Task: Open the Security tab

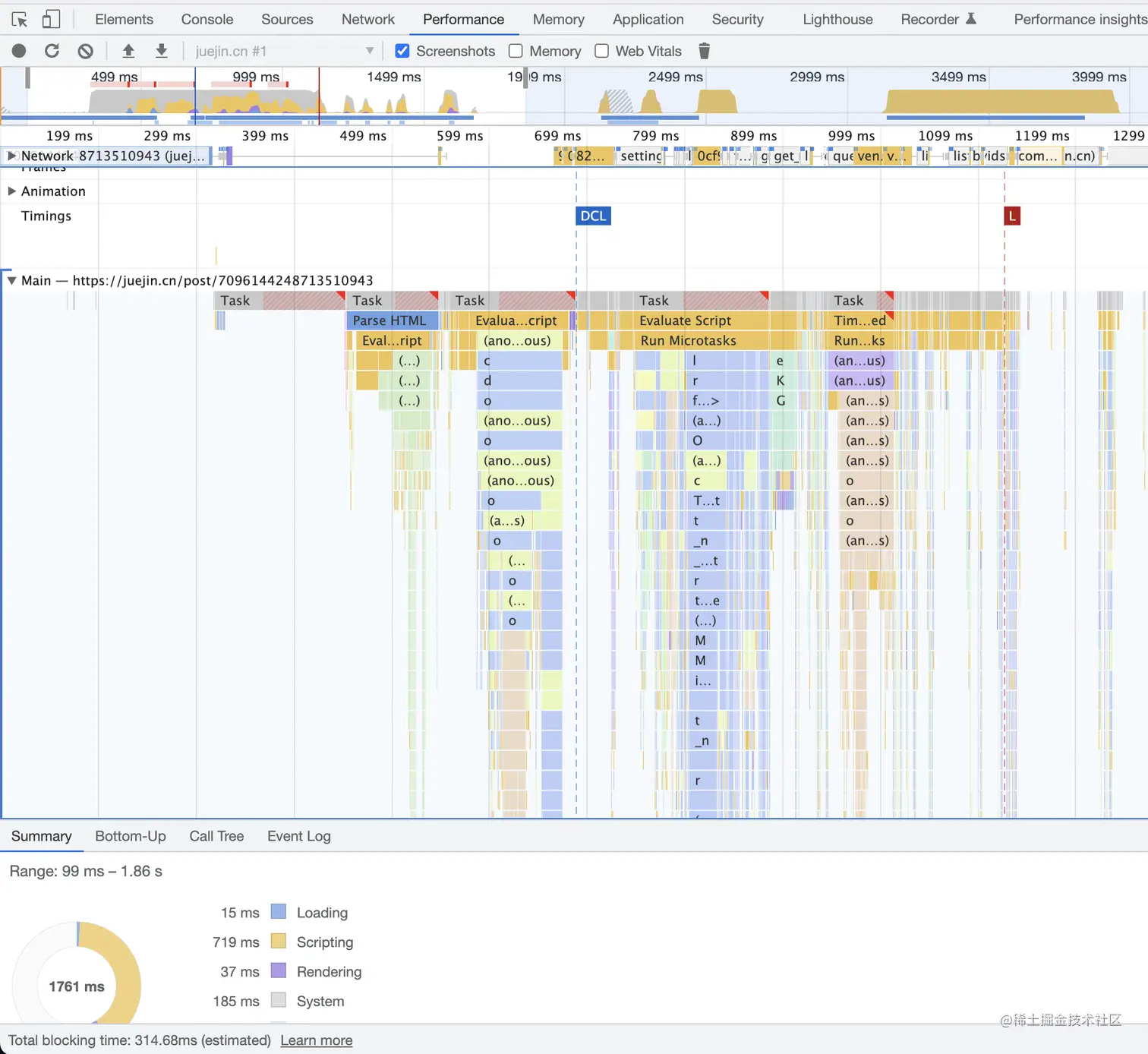Action: click(x=737, y=19)
